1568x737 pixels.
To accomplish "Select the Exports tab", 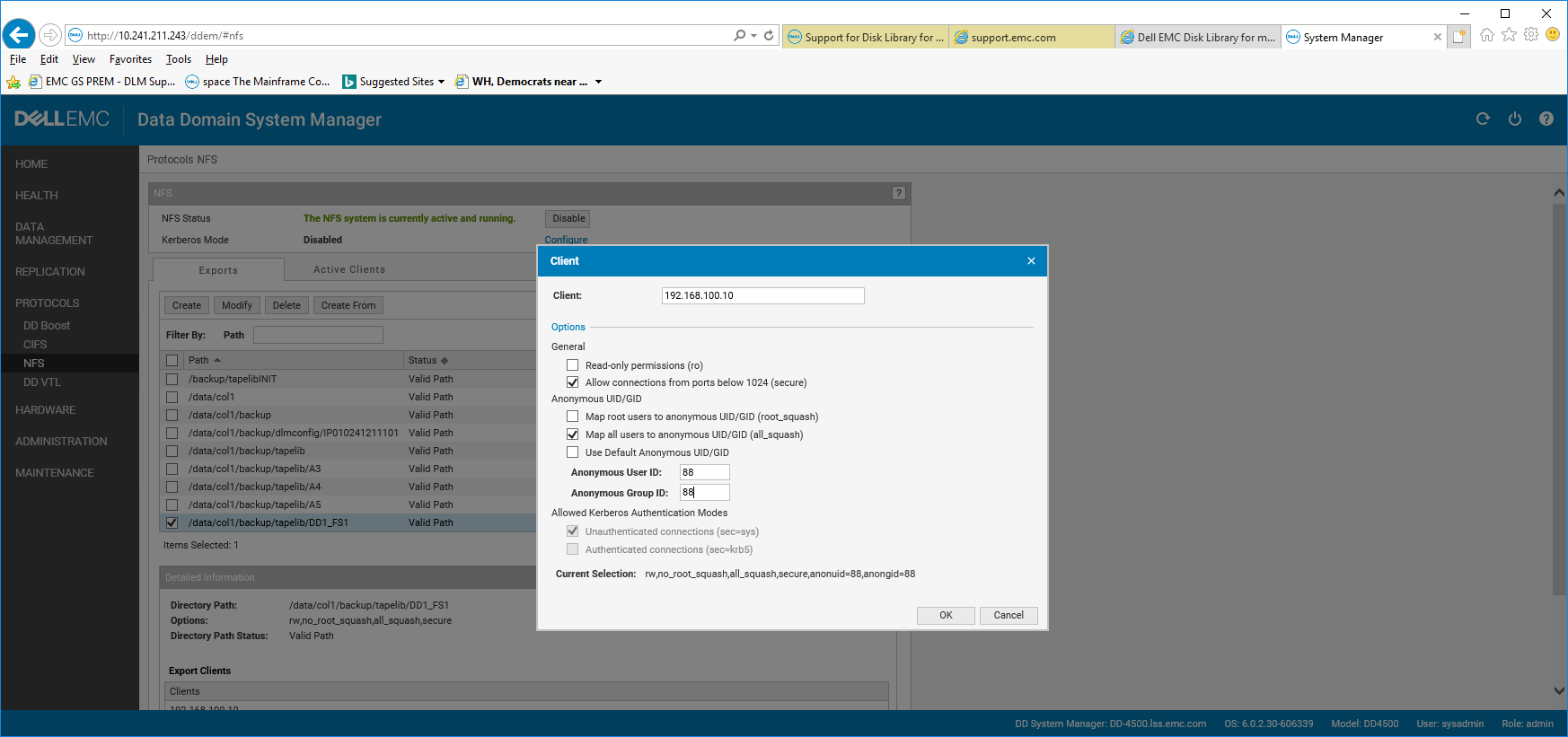I will (218, 270).
